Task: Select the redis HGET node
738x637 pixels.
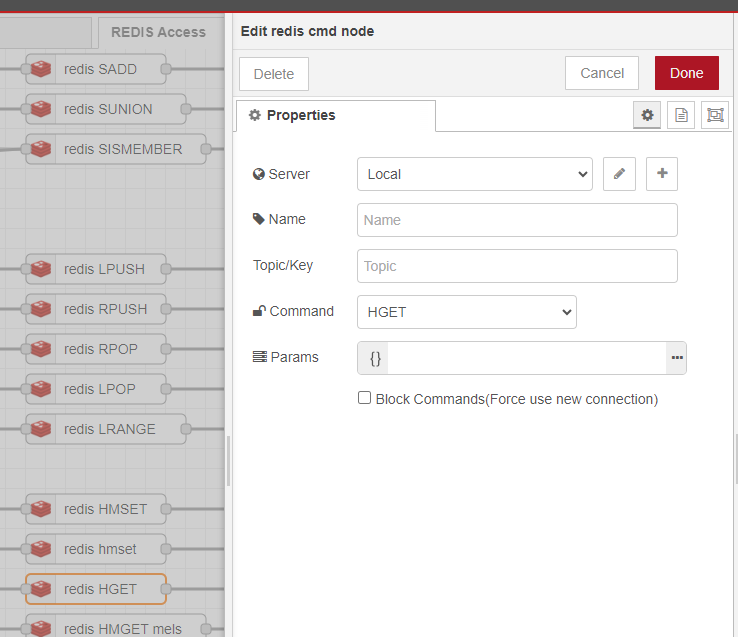Action: tap(96, 589)
